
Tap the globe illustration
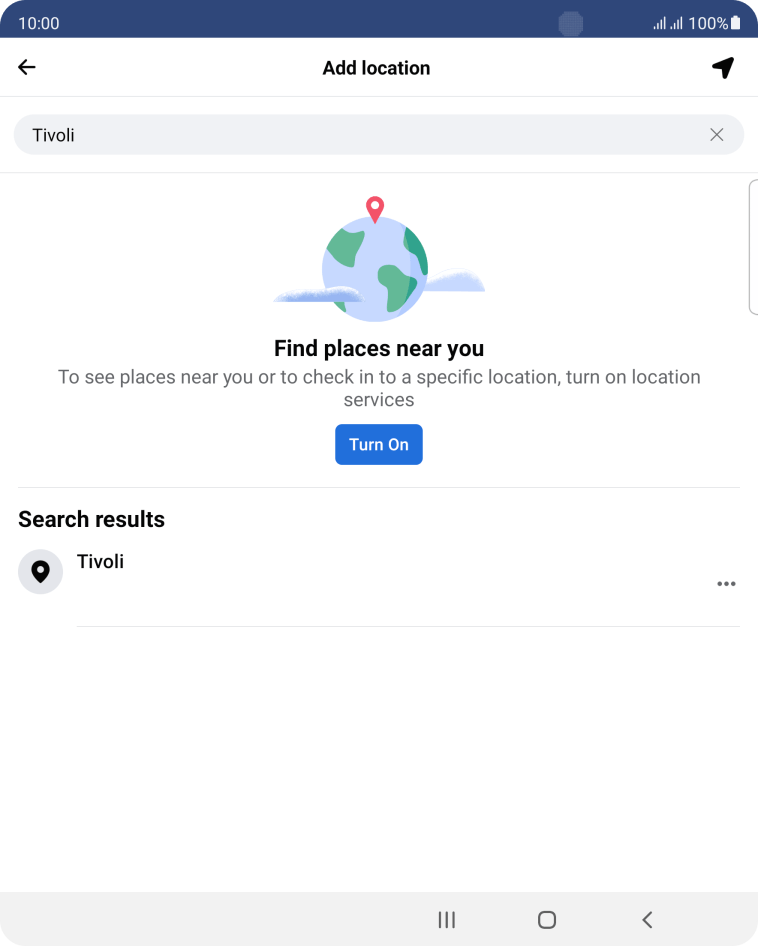[x=375, y=269]
